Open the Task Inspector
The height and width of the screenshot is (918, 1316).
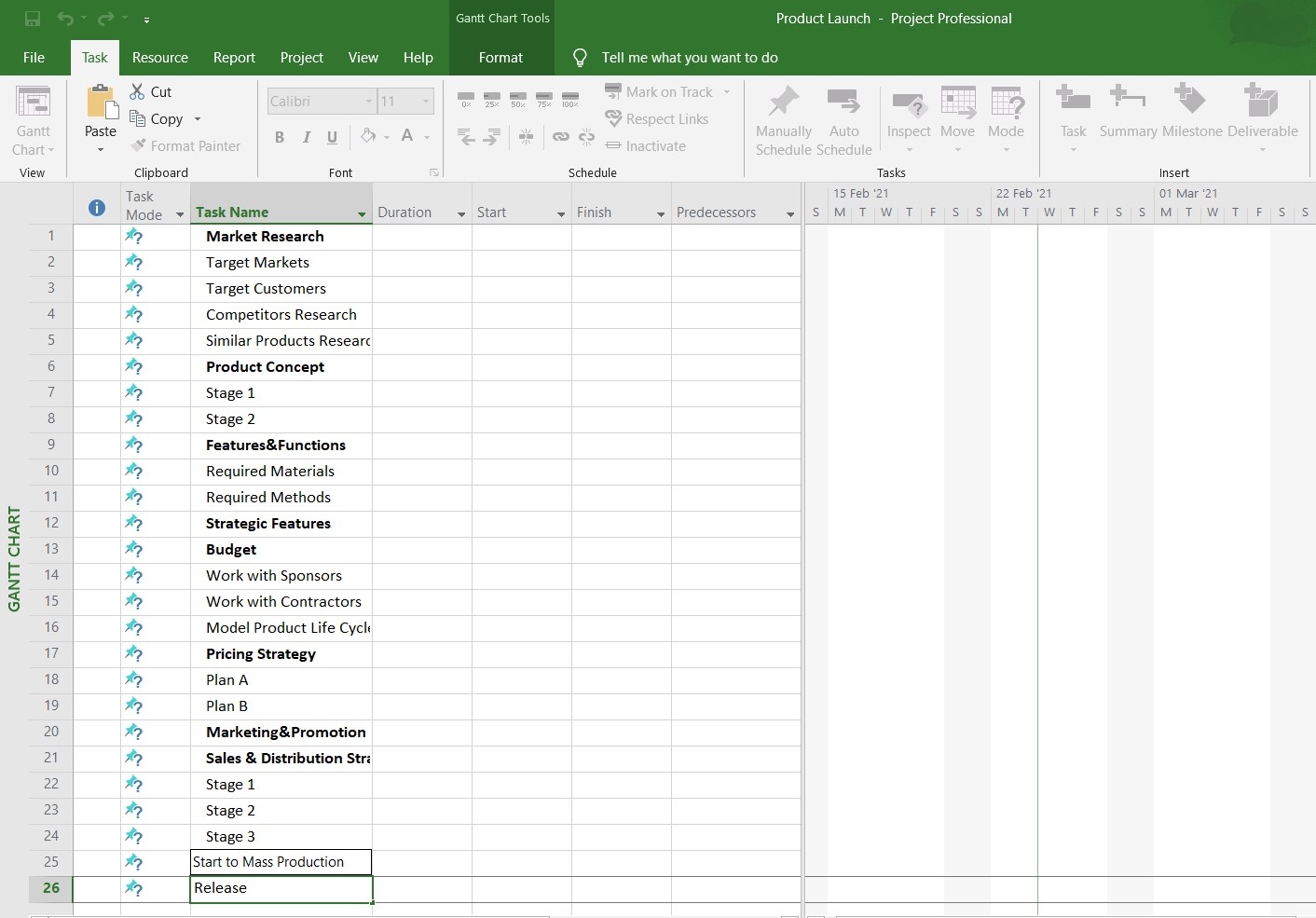tap(909, 112)
